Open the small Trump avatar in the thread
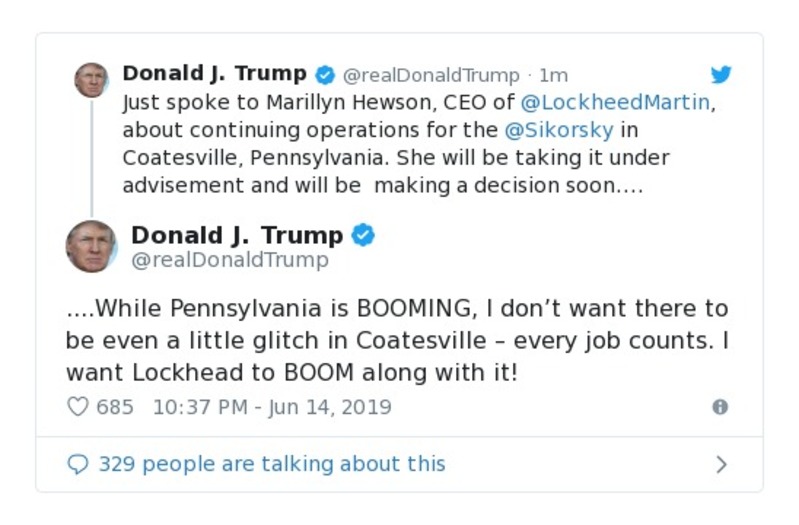Screen dimensions: 799x525 click(91, 80)
